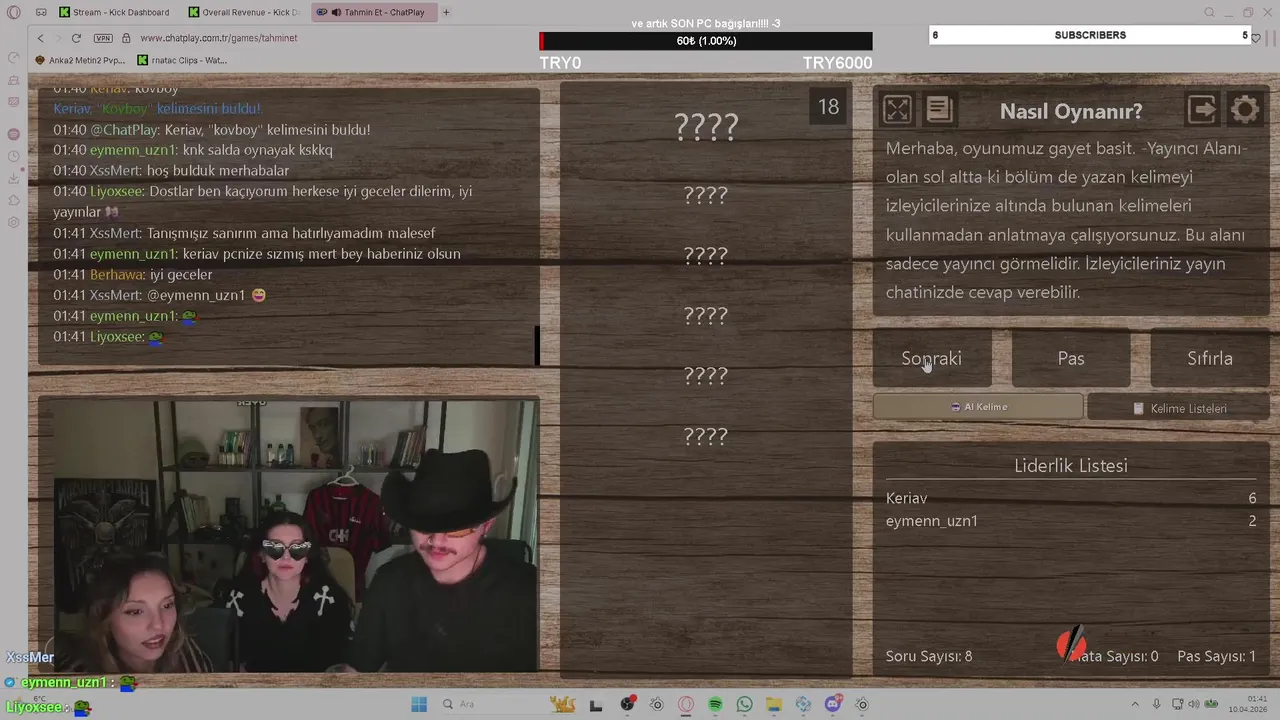Open File Explorer from the taskbar

point(774,704)
